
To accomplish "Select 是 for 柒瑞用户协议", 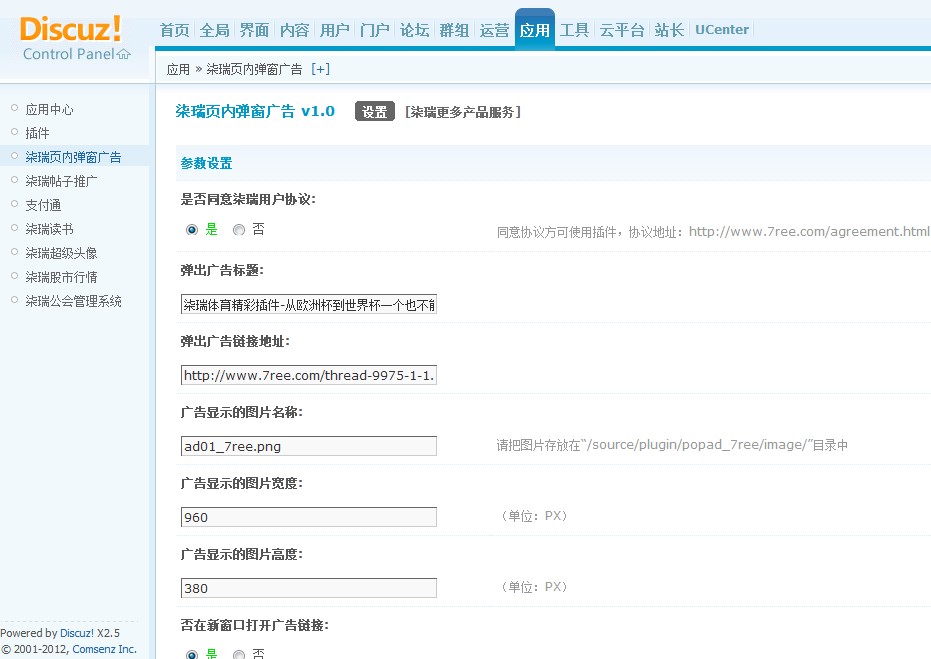I will pyautogui.click(x=192, y=230).
